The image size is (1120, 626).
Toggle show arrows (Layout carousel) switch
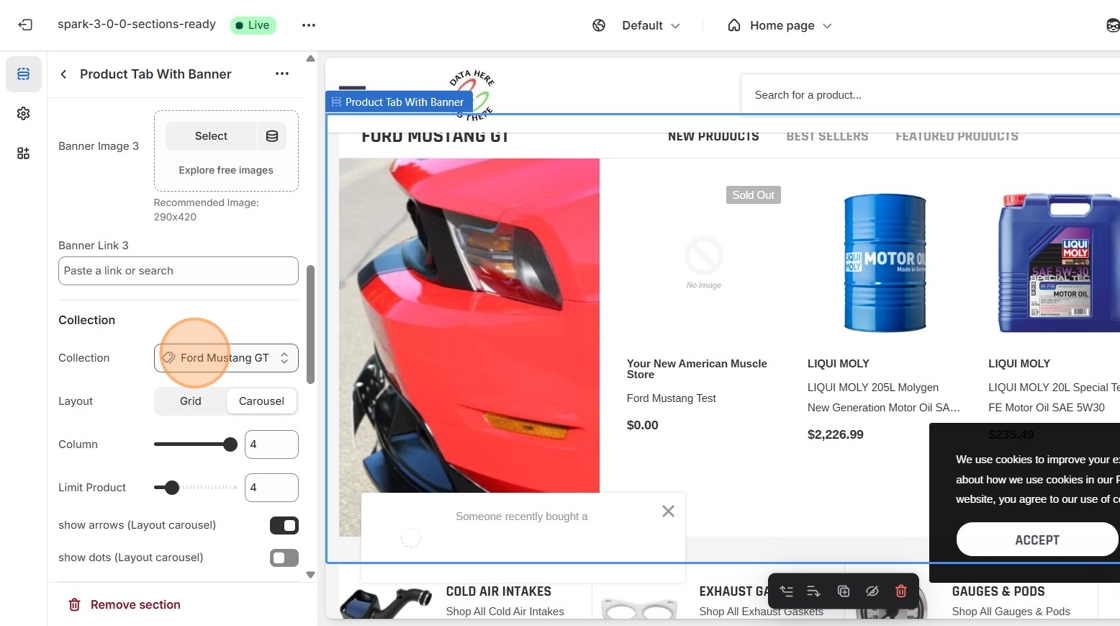tap(284, 526)
